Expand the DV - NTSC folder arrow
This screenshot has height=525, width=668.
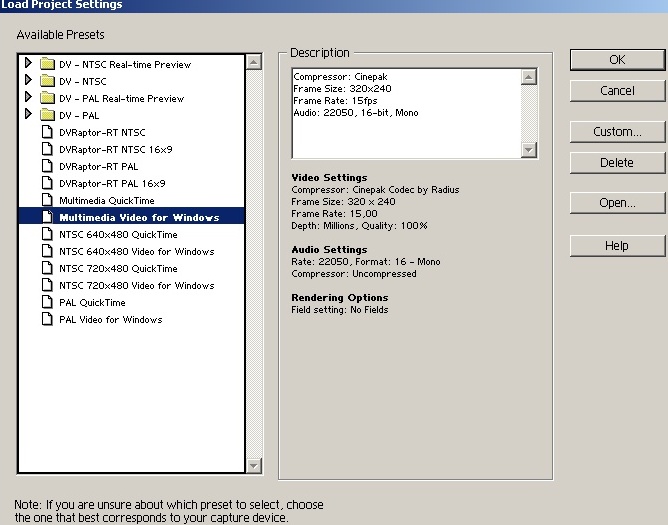click(28, 80)
